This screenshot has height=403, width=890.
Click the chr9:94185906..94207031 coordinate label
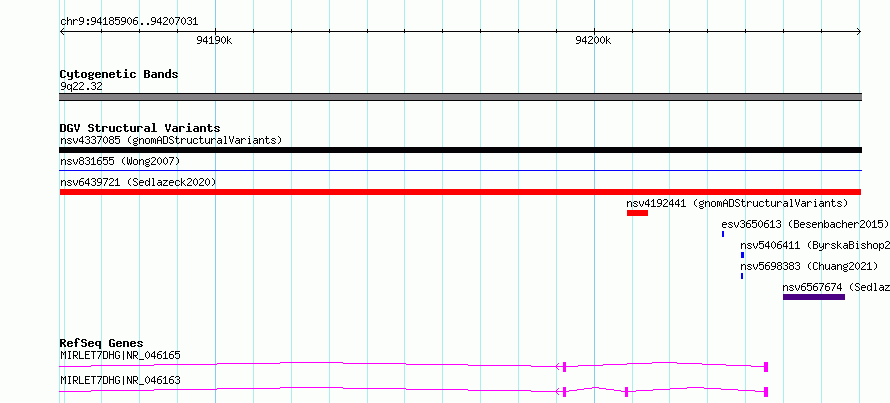click(129, 22)
